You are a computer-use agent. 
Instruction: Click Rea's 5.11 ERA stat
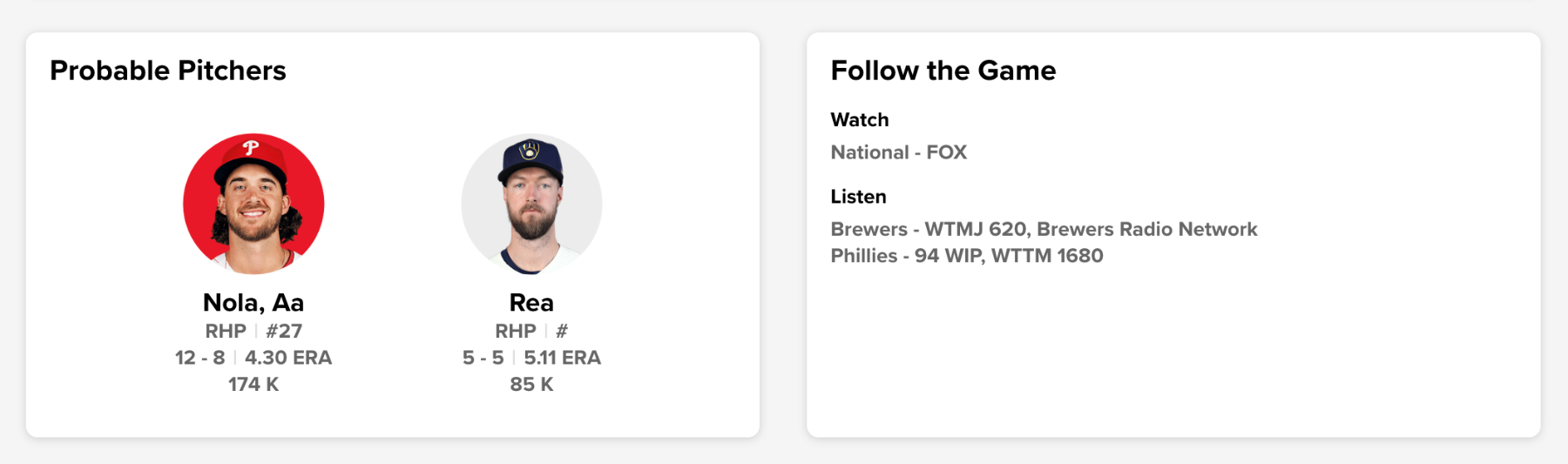(x=562, y=358)
